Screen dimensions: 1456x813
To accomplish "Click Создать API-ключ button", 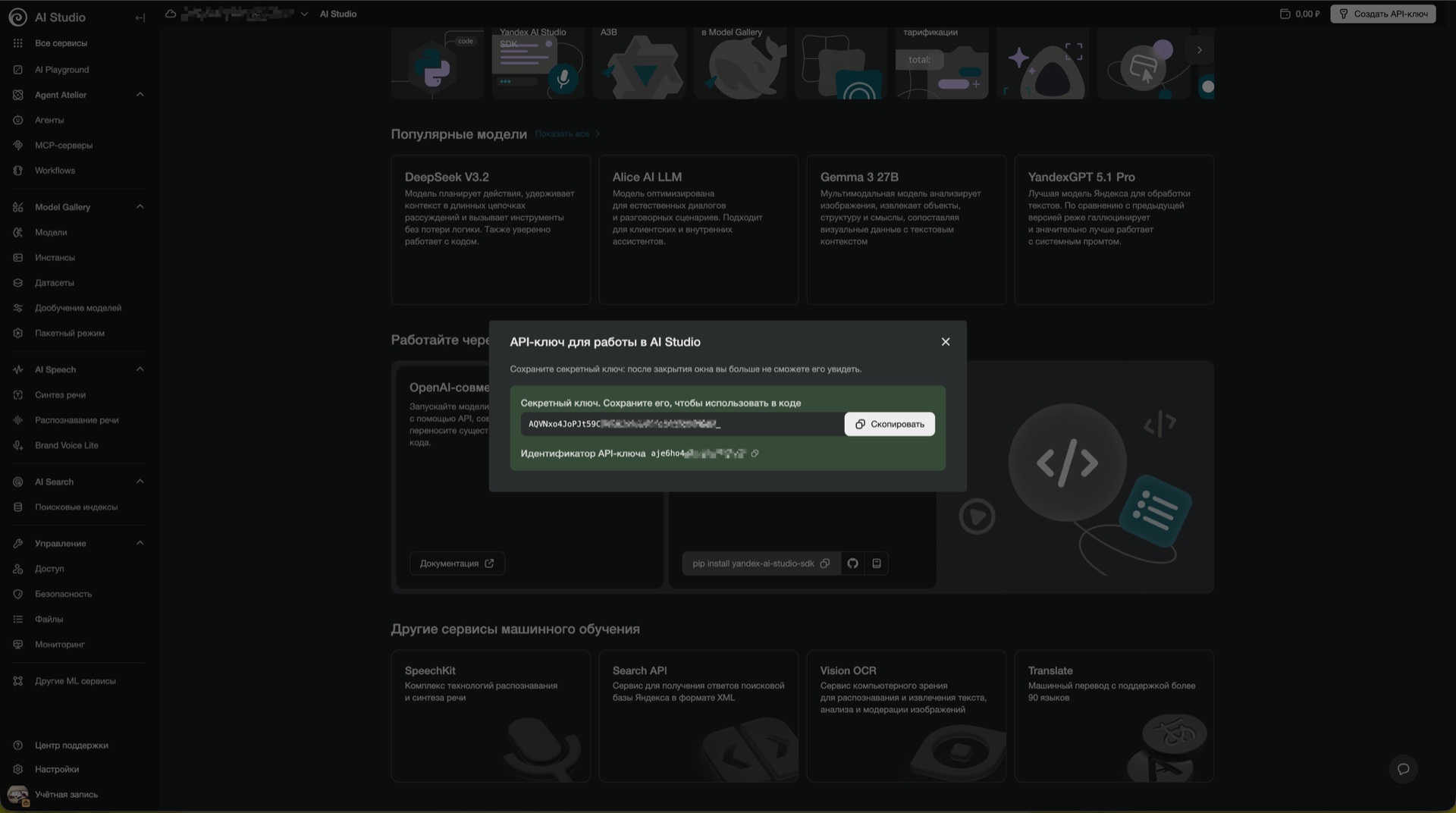I will (1382, 14).
